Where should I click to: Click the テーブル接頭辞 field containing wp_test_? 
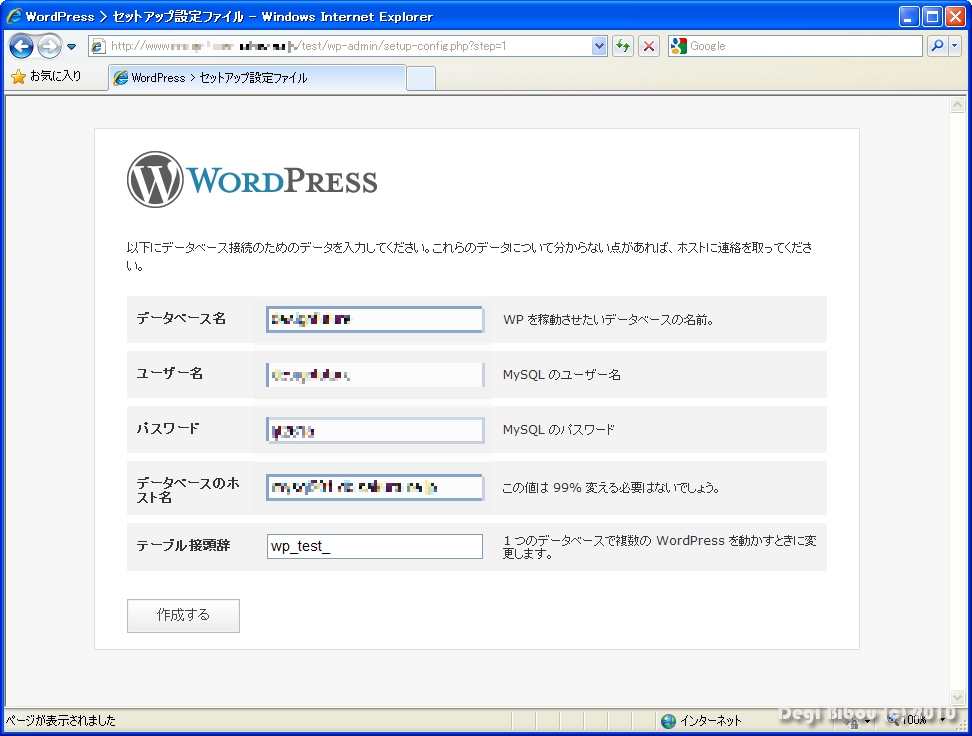[374, 546]
